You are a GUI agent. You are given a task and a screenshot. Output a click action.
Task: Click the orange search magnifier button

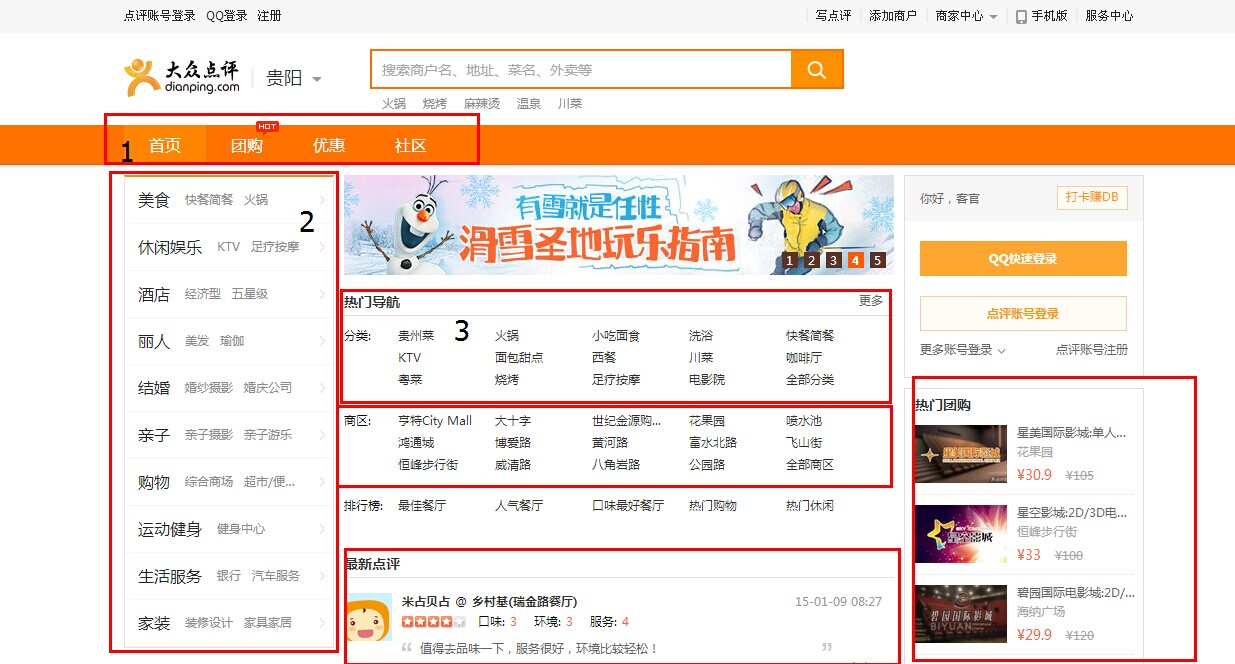[x=817, y=69]
